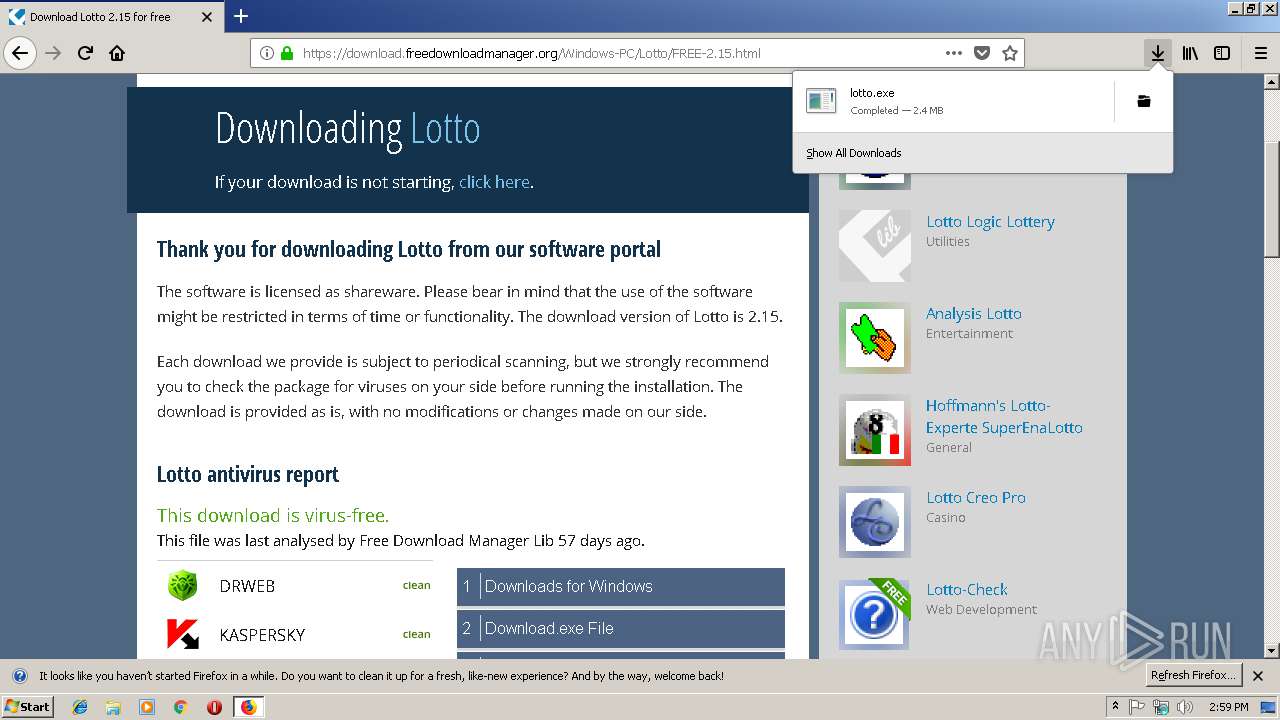Viewport: 1280px width, 720px height.
Task: Click the forward navigation arrow
Action: 53,53
